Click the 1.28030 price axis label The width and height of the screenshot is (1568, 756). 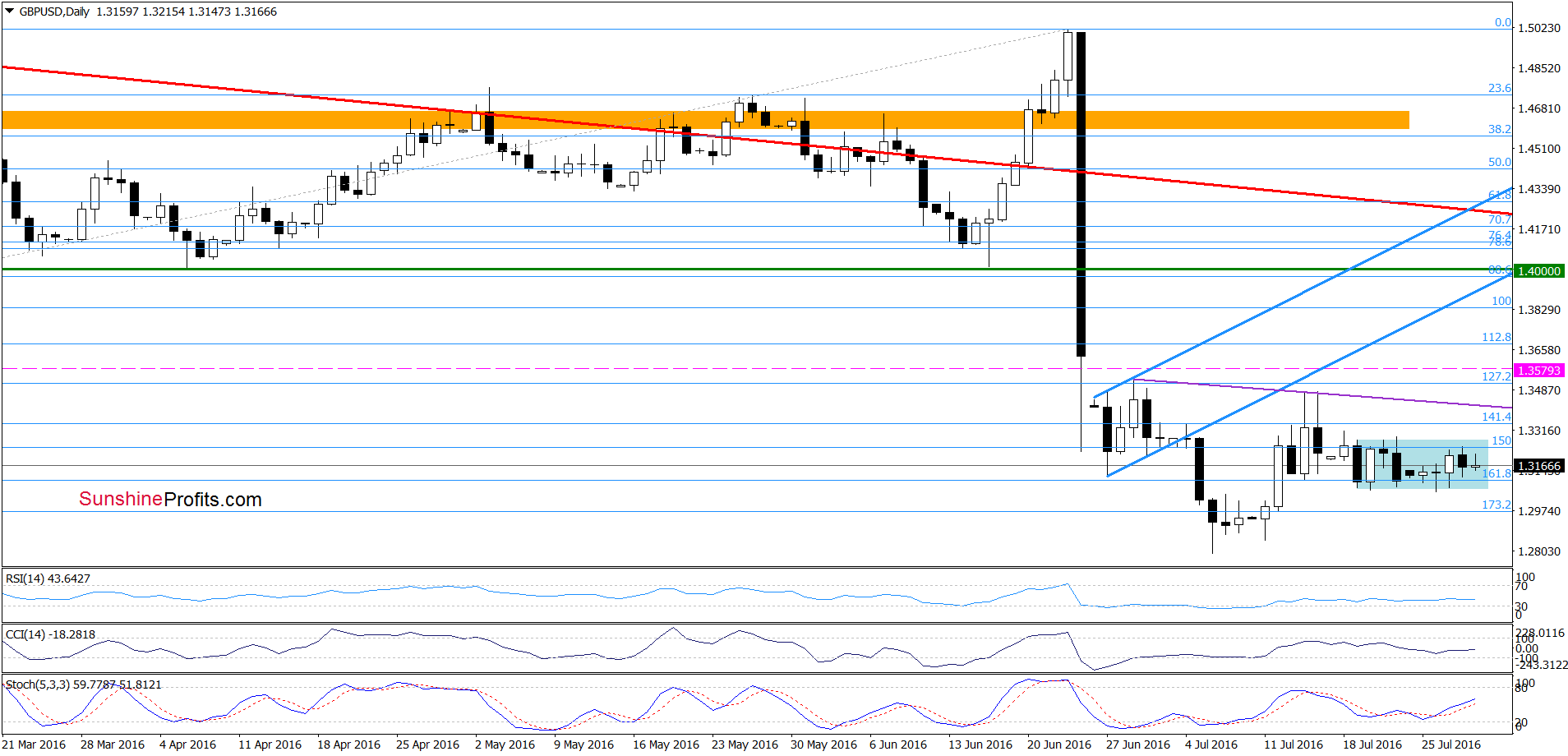[x=1538, y=551]
